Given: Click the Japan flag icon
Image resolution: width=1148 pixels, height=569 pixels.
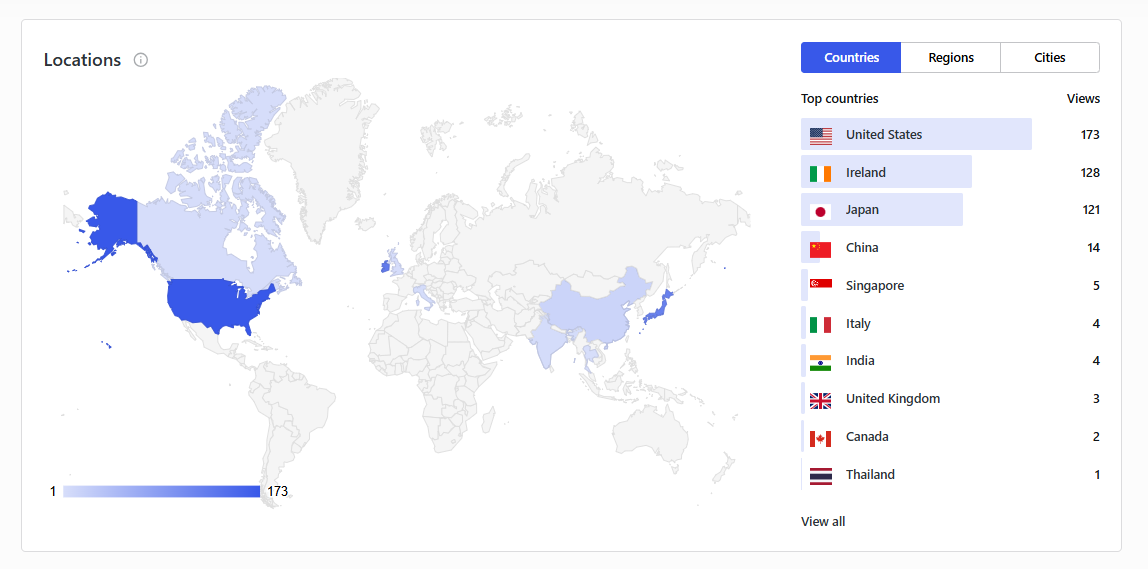Looking at the screenshot, I should (x=820, y=211).
